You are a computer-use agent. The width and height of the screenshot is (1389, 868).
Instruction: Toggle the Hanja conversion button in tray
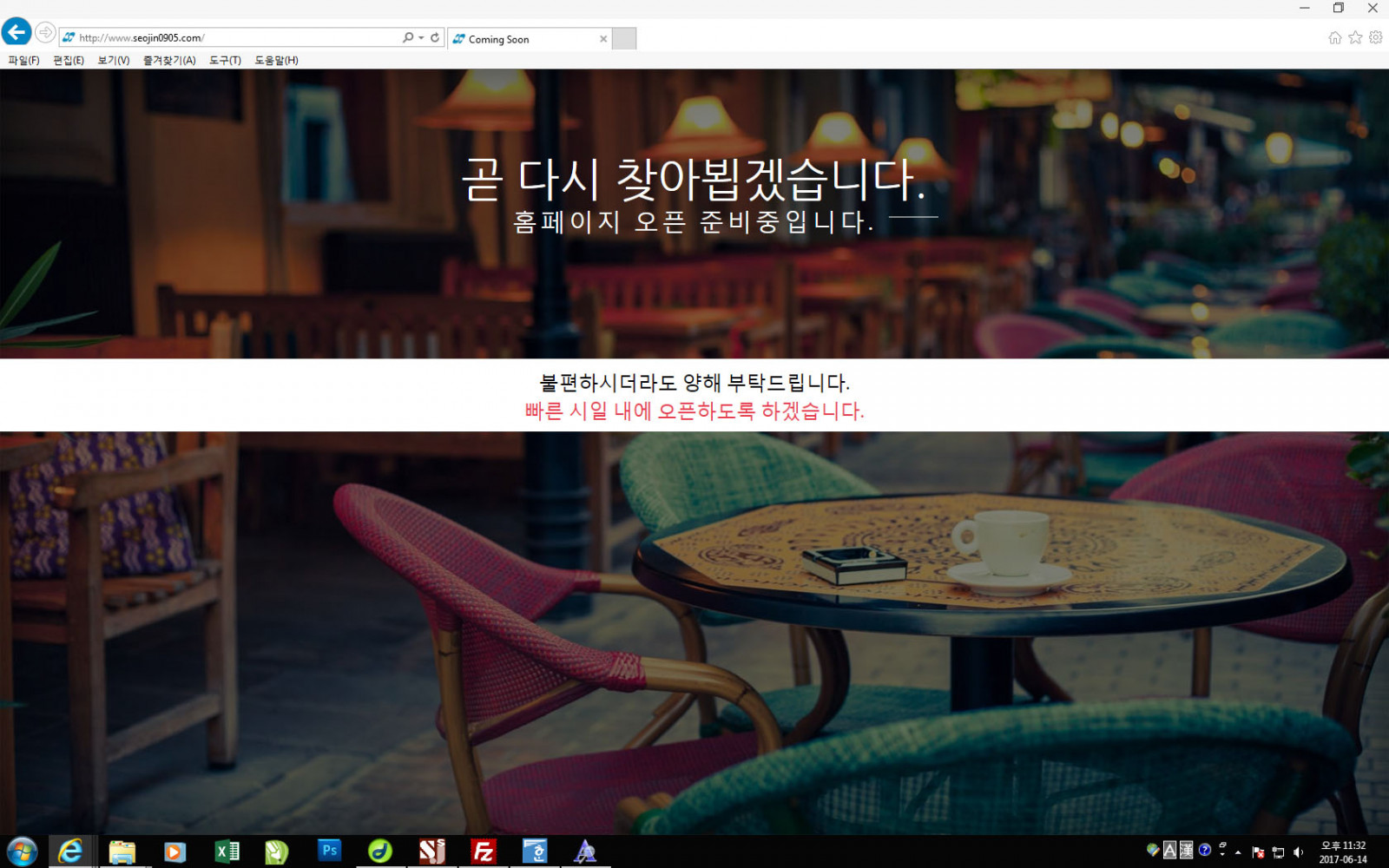pyautogui.click(x=1186, y=851)
